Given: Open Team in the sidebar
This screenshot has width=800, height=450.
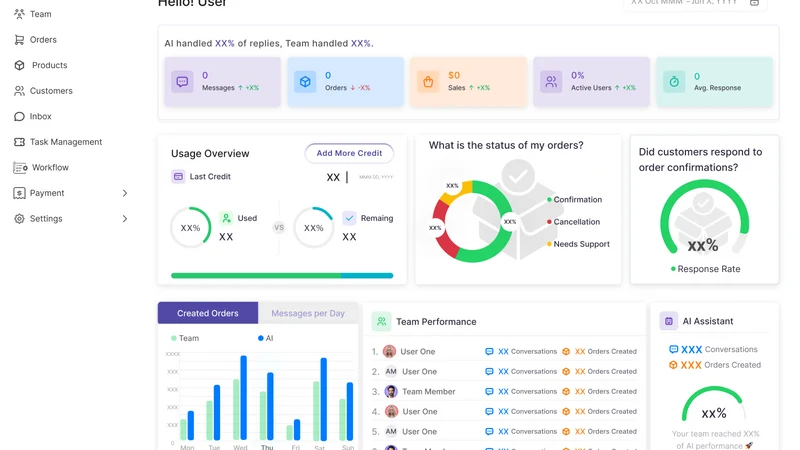Looking at the screenshot, I should (x=40, y=14).
